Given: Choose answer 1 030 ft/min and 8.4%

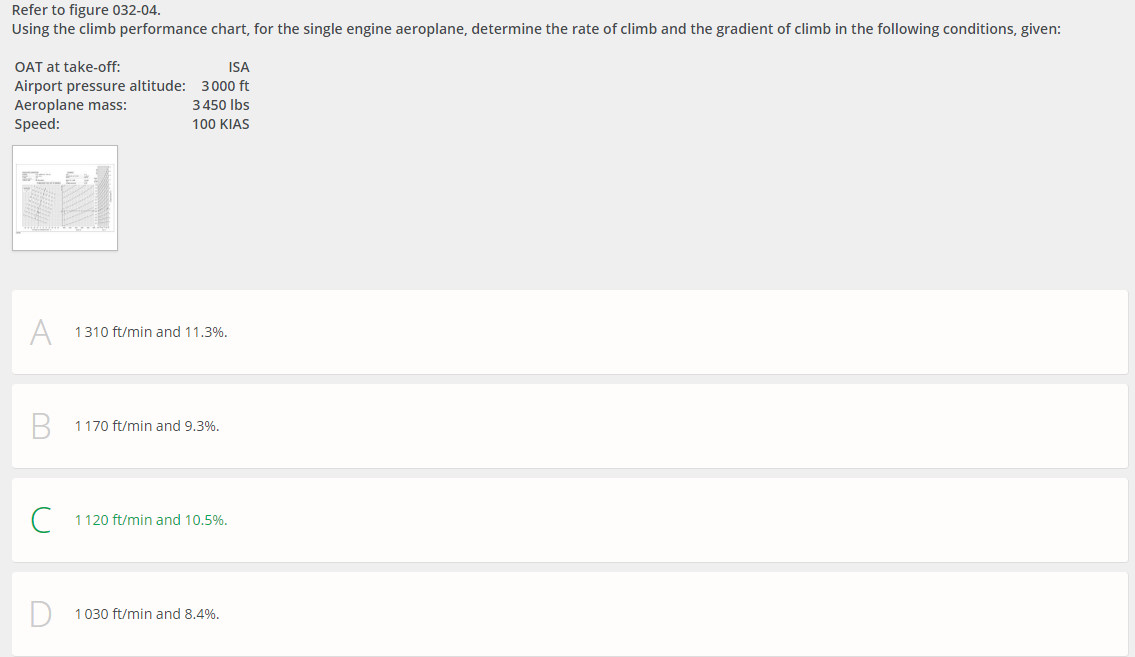Looking at the screenshot, I should point(147,614).
